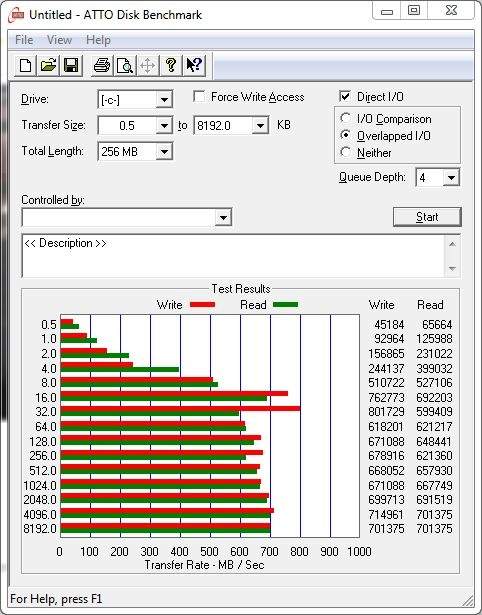Expand the Queue Depth dropdown
Screen dimensions: 482x615
[451, 178]
